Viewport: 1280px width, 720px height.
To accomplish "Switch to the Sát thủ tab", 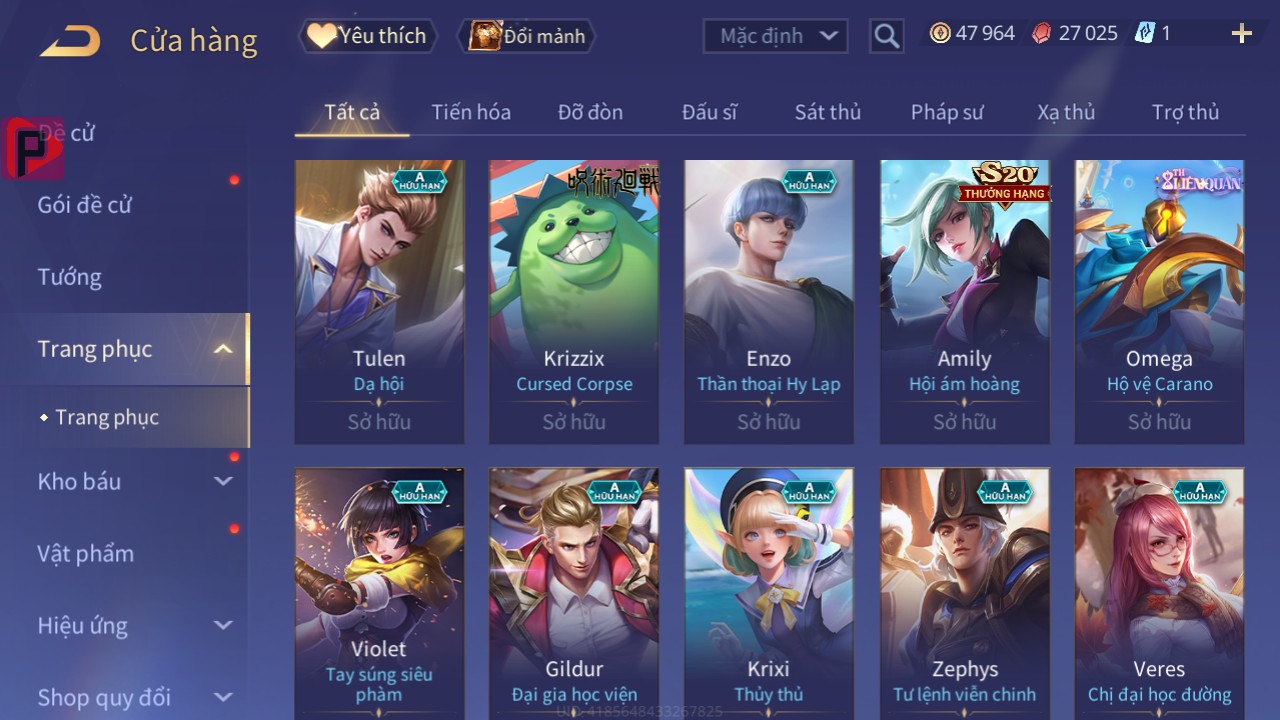I will (828, 112).
